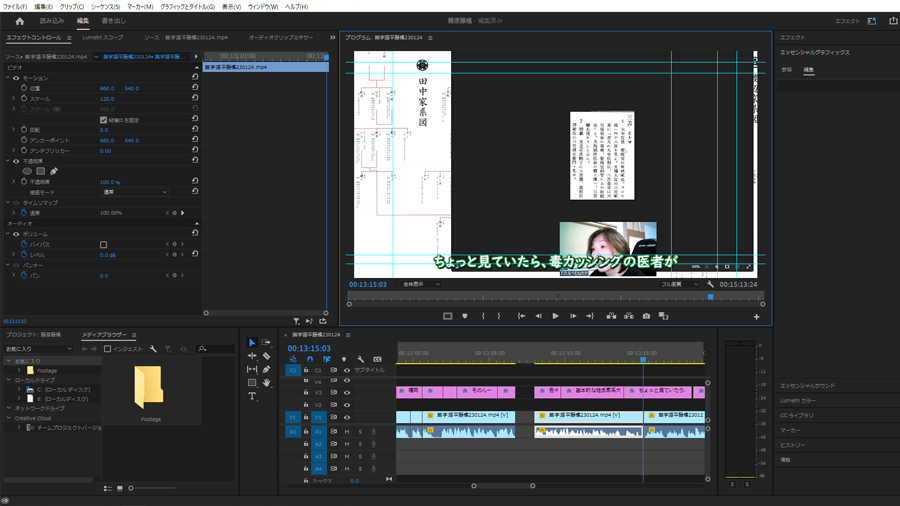Image resolution: width=900 pixels, height=506 pixels.
Task: Open the Favorites location dropdown
Action: pos(39,349)
